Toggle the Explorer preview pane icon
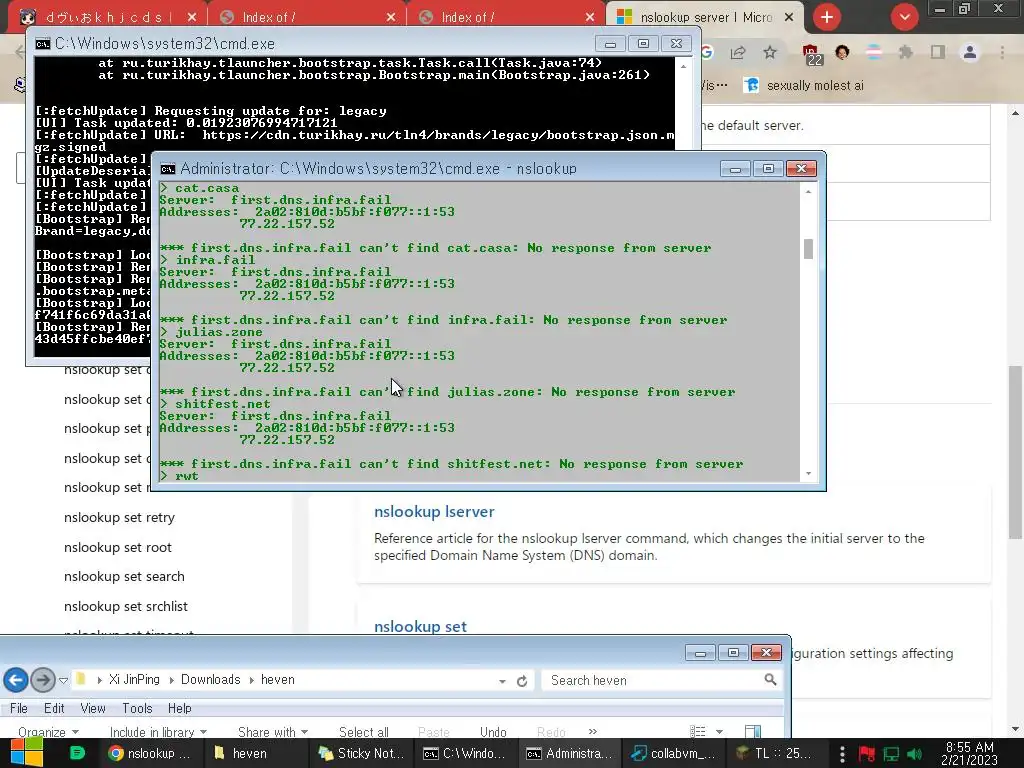This screenshot has width=1024, height=768. pyautogui.click(x=753, y=731)
